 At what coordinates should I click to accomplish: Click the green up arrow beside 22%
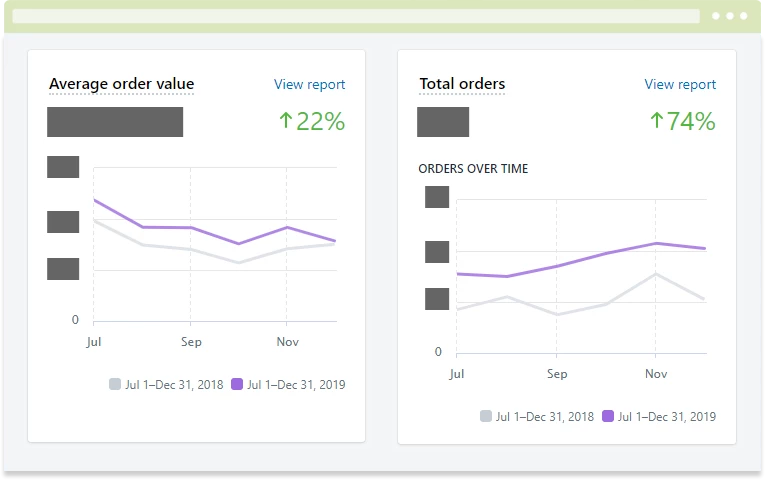coord(285,120)
